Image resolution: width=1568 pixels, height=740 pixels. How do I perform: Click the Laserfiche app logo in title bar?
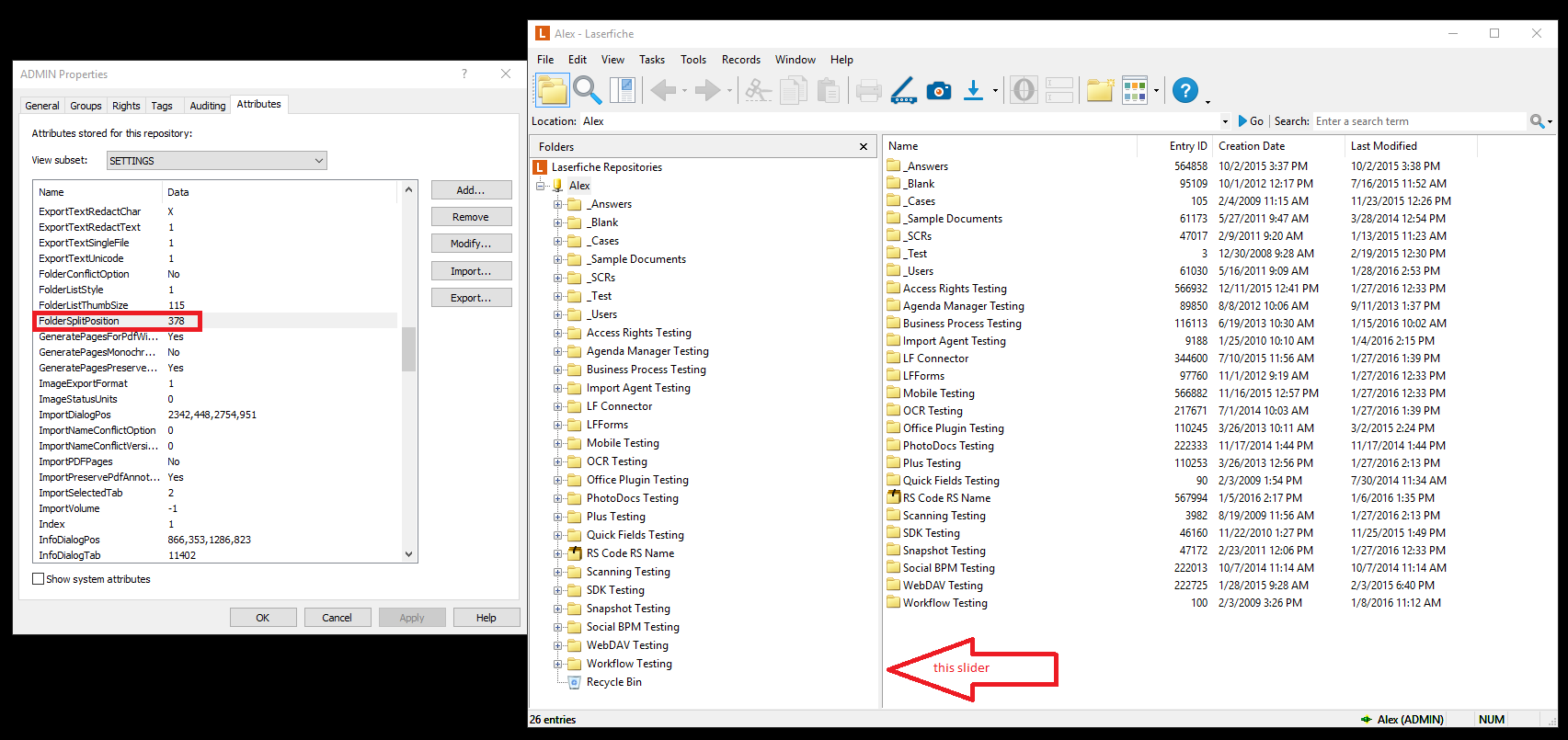pos(542,33)
